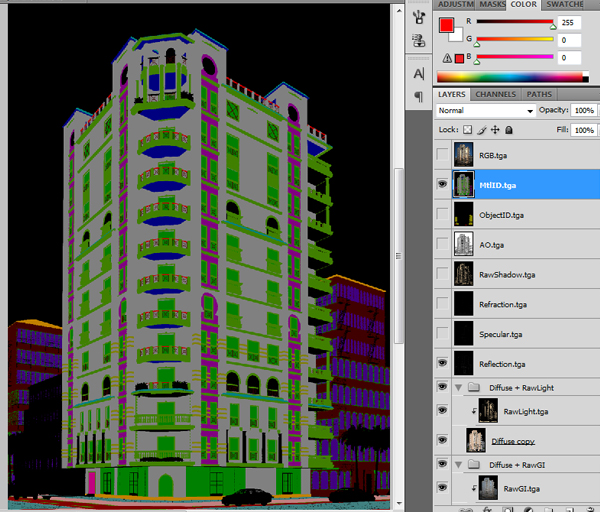Collapse the Diffuse + RawLight group
The width and height of the screenshot is (600, 512).
460,387
